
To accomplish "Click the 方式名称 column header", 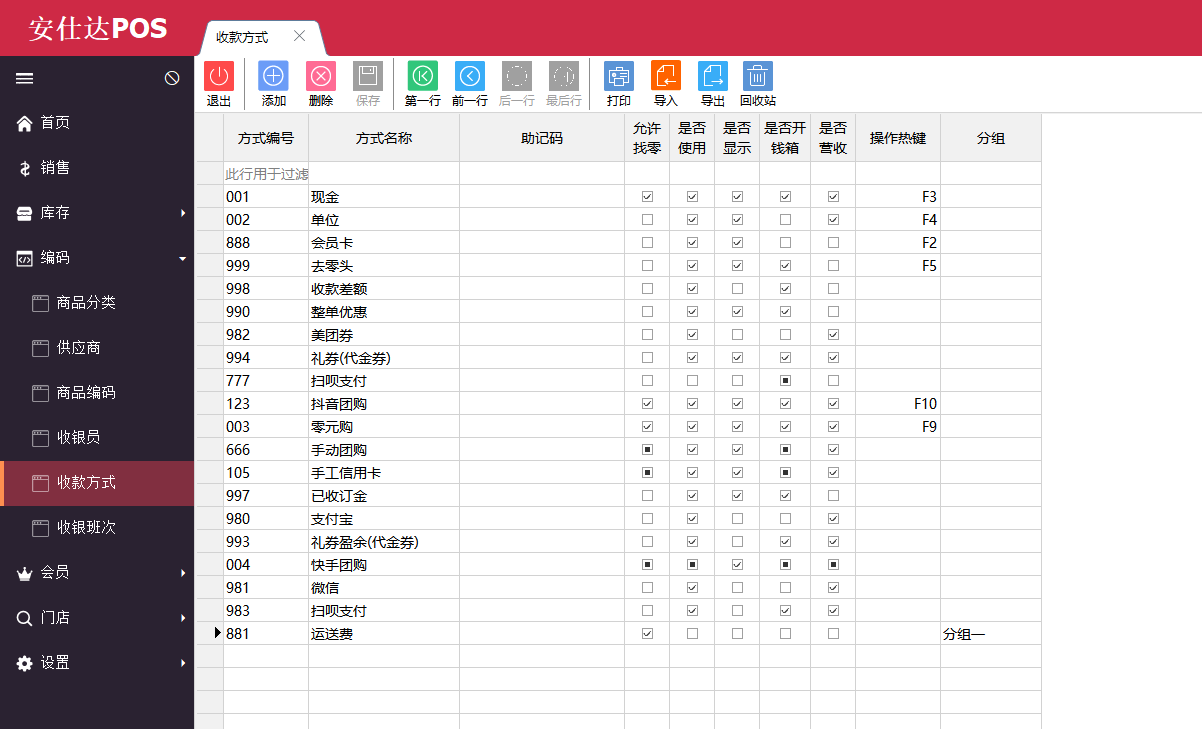I will click(x=384, y=138).
